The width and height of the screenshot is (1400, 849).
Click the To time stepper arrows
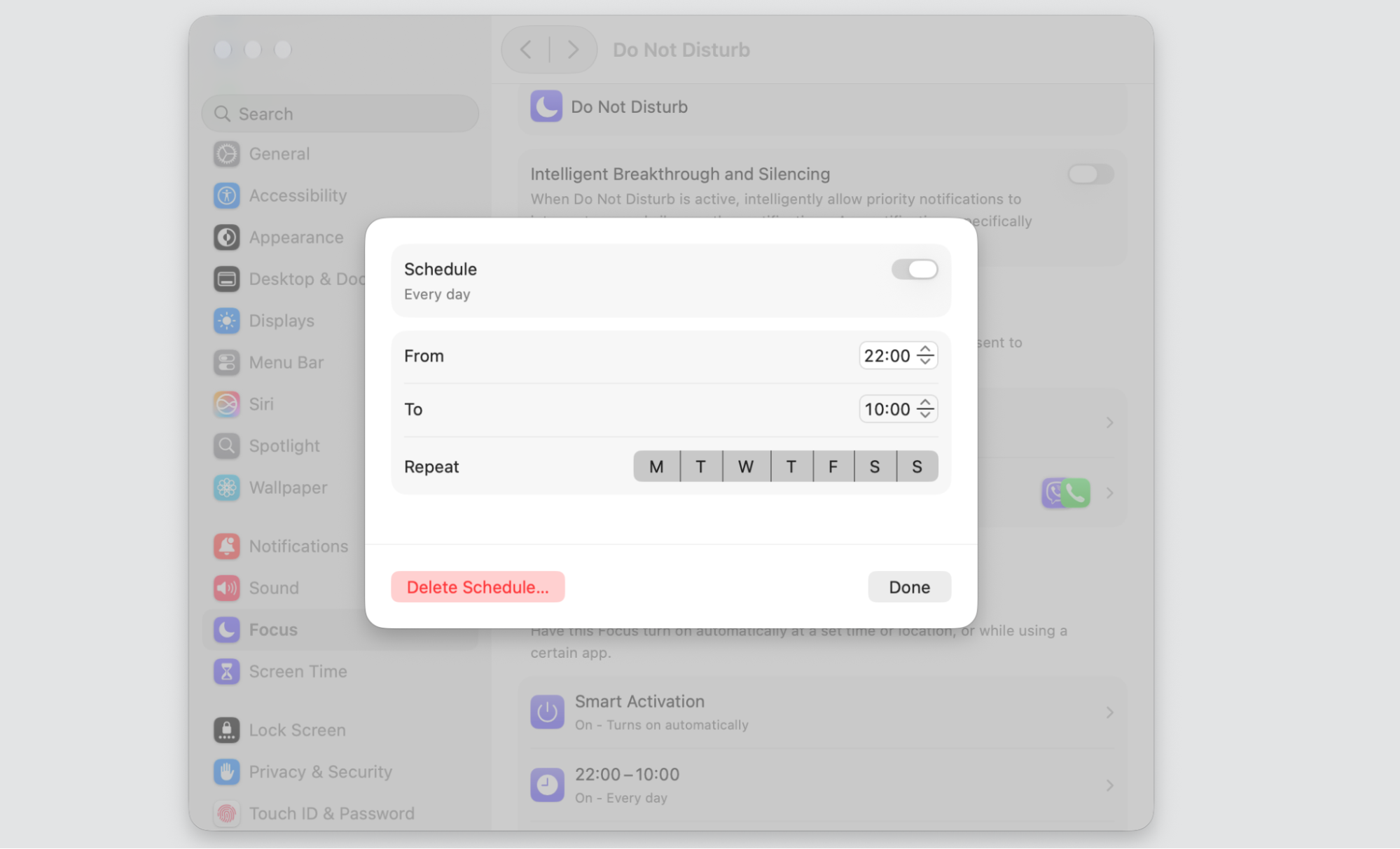coord(925,409)
